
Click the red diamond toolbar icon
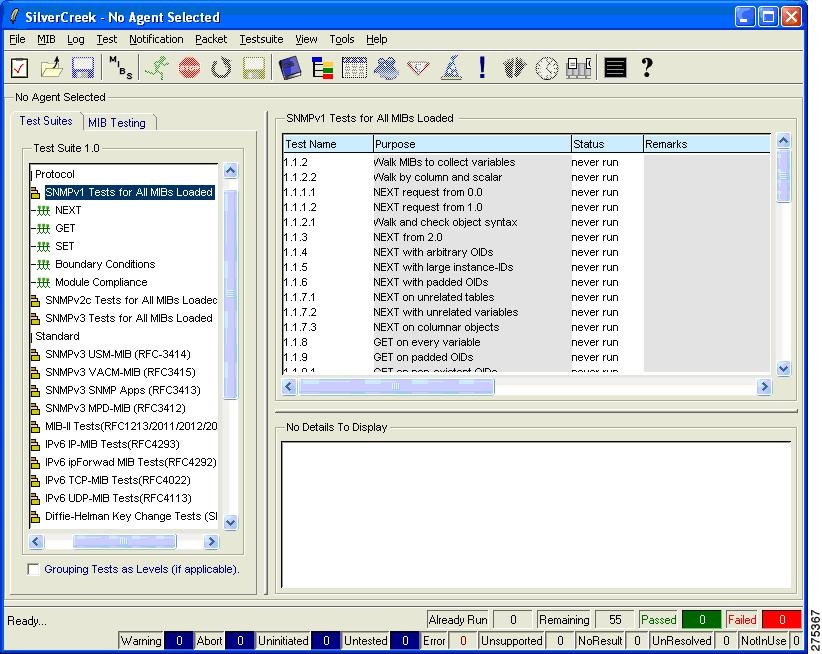418,68
